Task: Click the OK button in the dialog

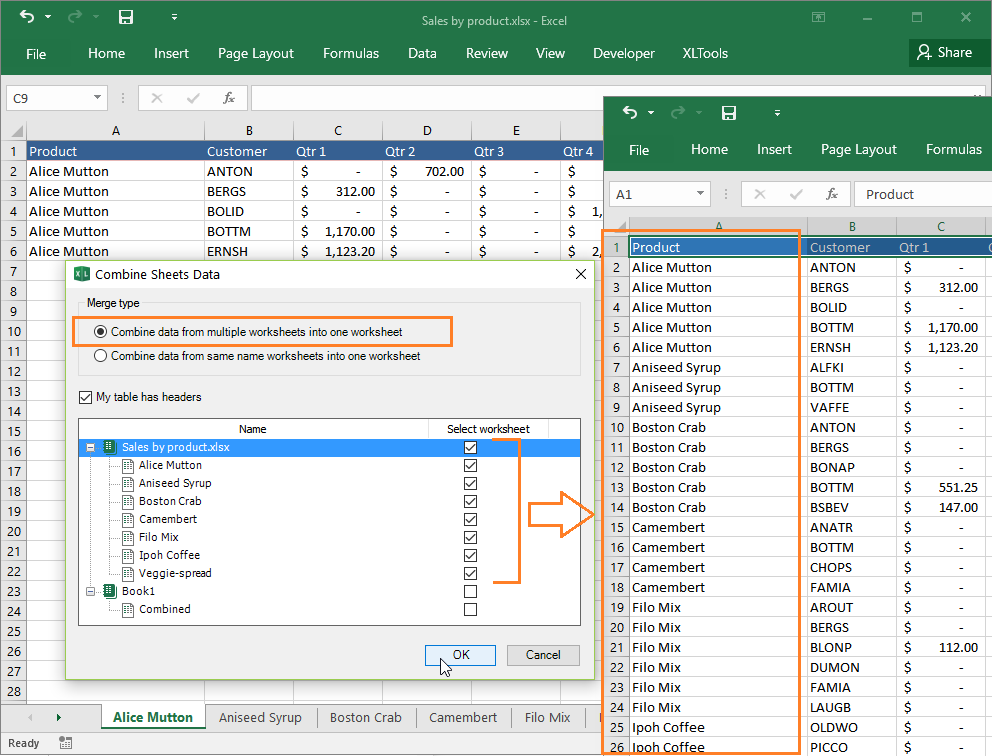Action: click(460, 655)
